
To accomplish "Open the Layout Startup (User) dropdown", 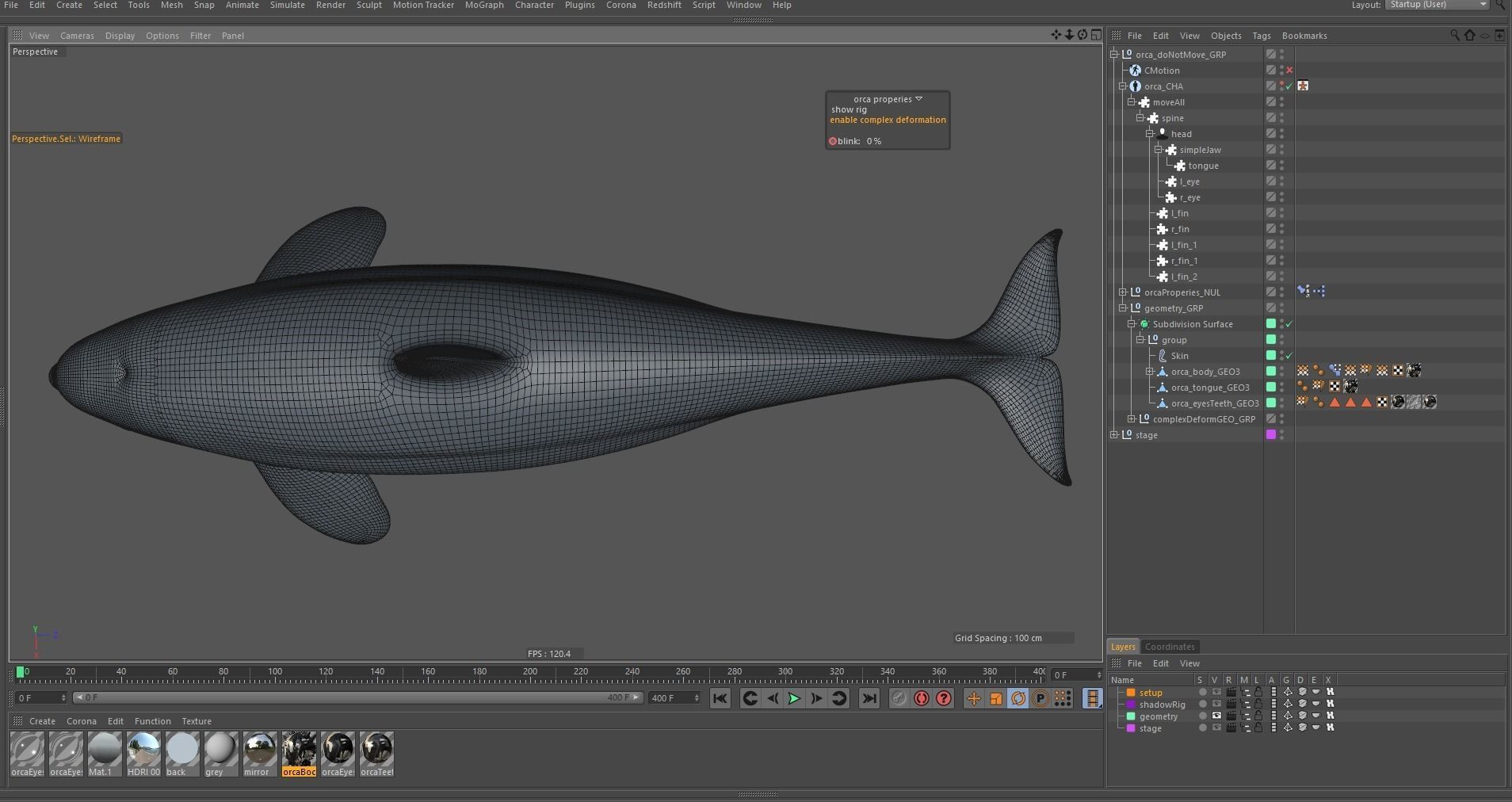I will click(1438, 5).
